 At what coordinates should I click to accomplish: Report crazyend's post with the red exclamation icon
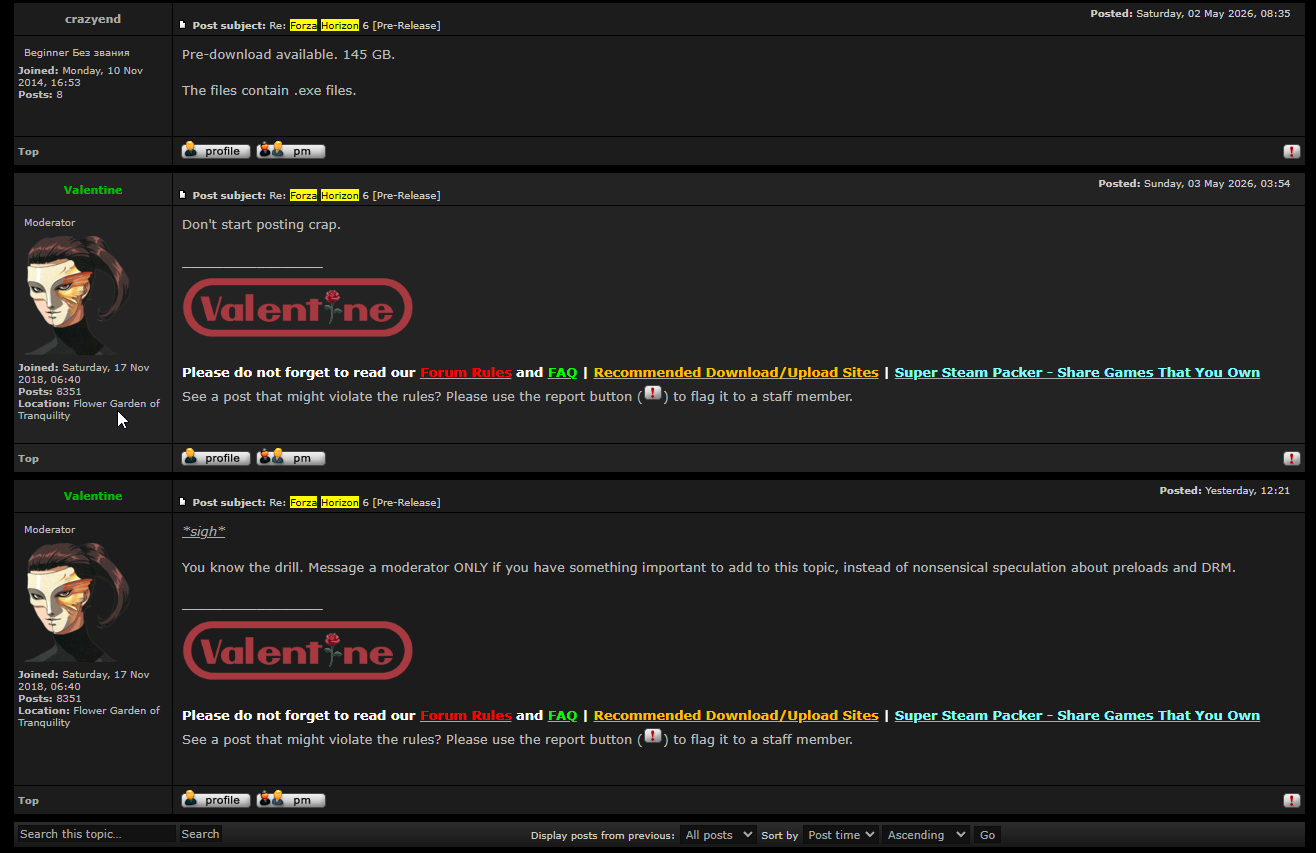pos(1292,152)
